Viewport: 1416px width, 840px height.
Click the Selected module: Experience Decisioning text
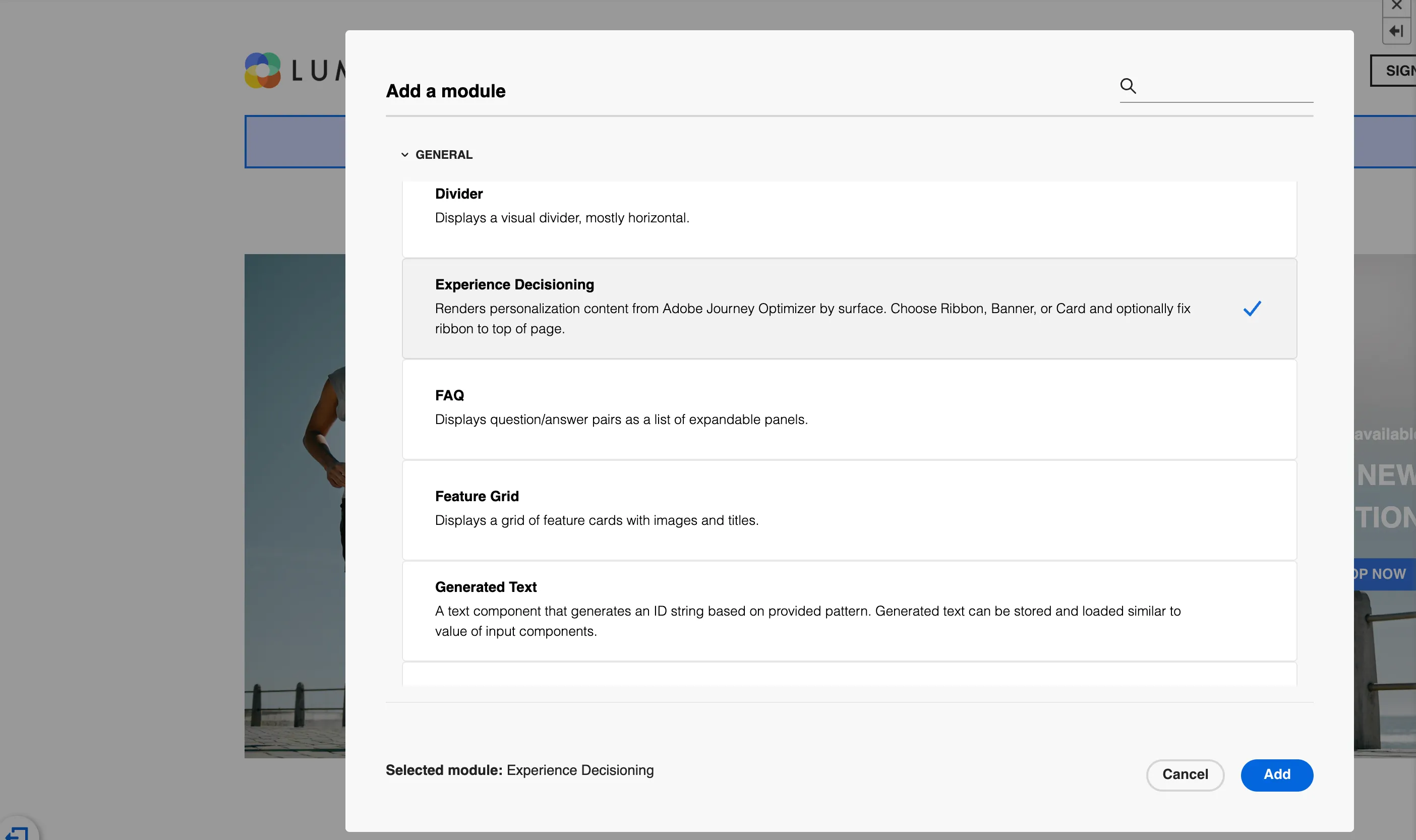coord(519,770)
